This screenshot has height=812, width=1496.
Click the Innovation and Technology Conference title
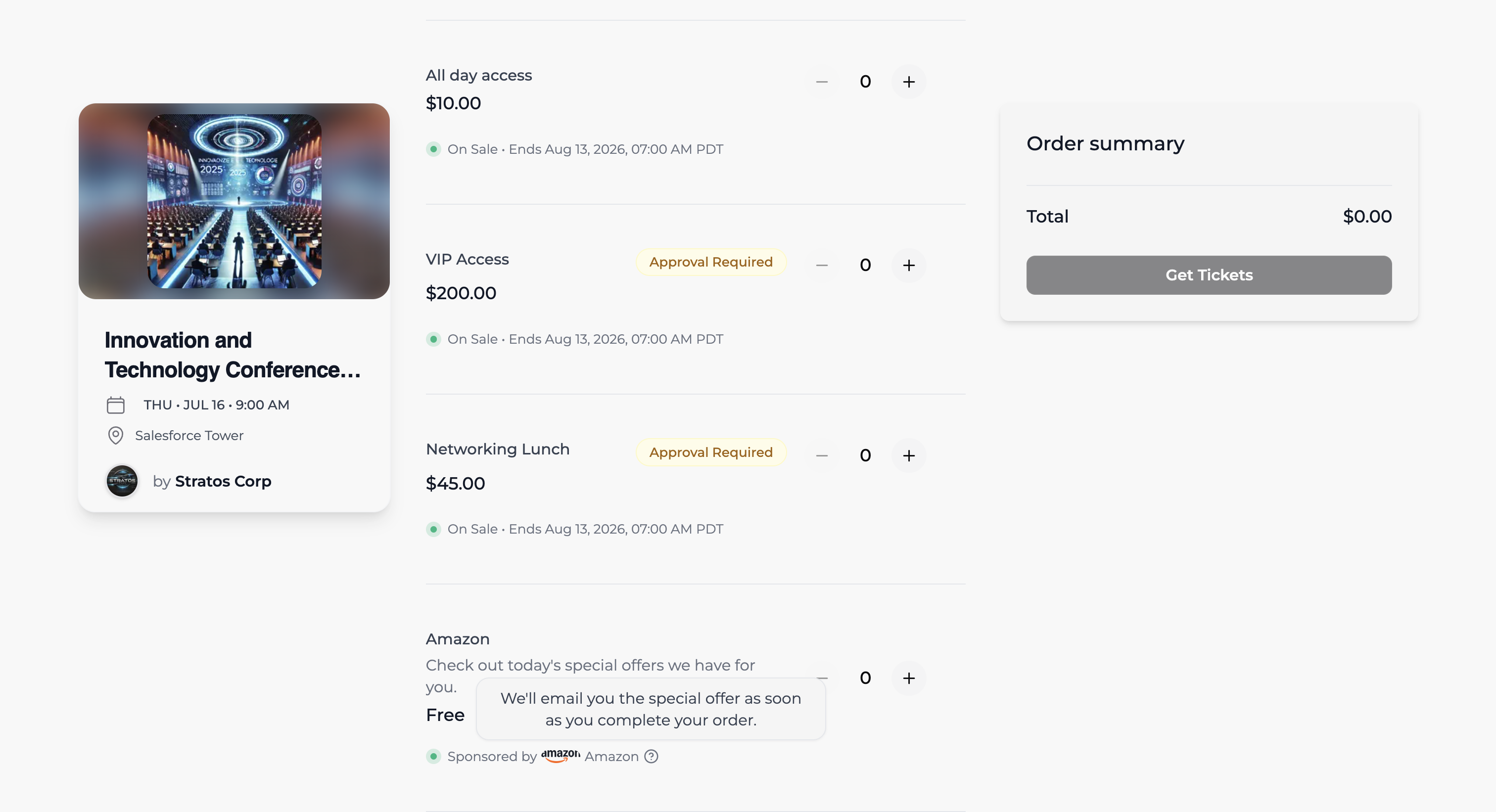233,355
